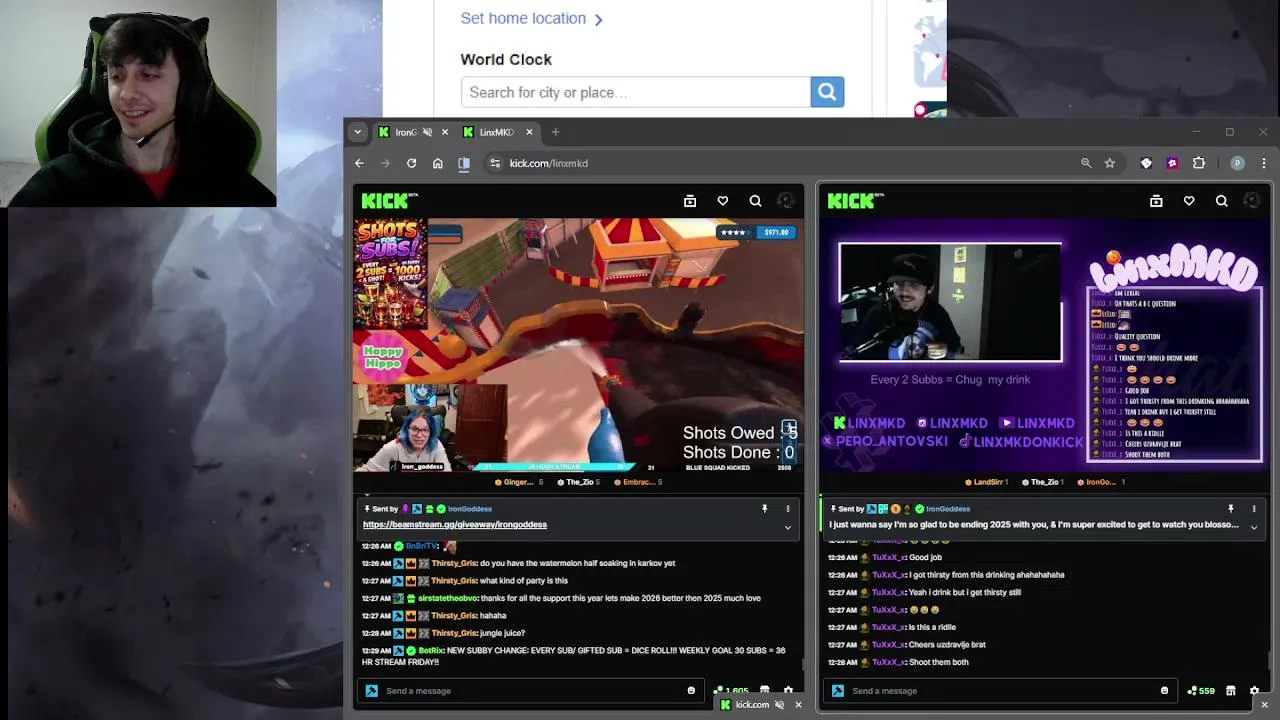The image size is (1280, 720).
Task: Close the IronG browser tab
Action: pos(445,132)
